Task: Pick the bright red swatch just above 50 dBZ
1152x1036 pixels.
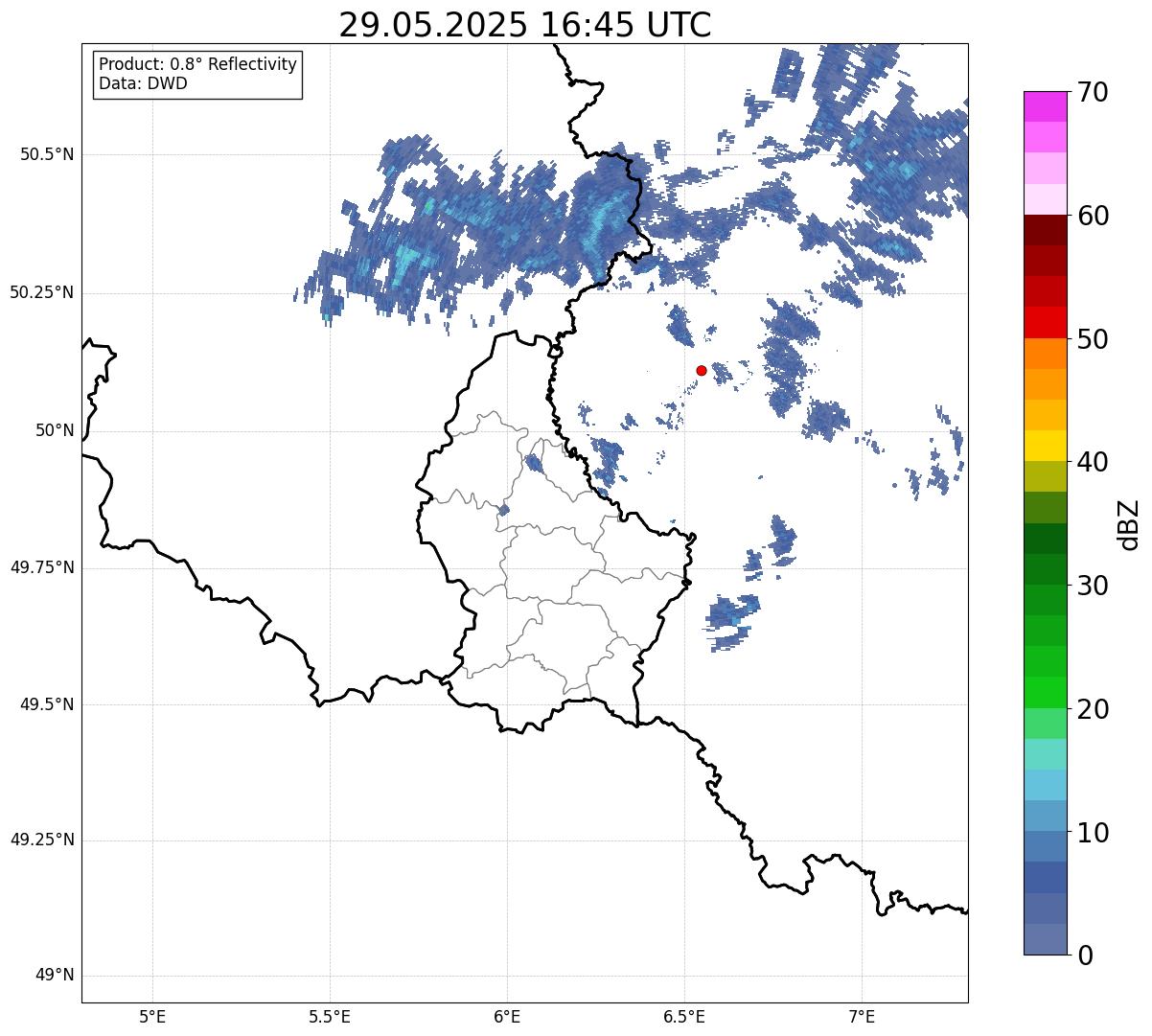Action: pyautogui.click(x=1045, y=323)
